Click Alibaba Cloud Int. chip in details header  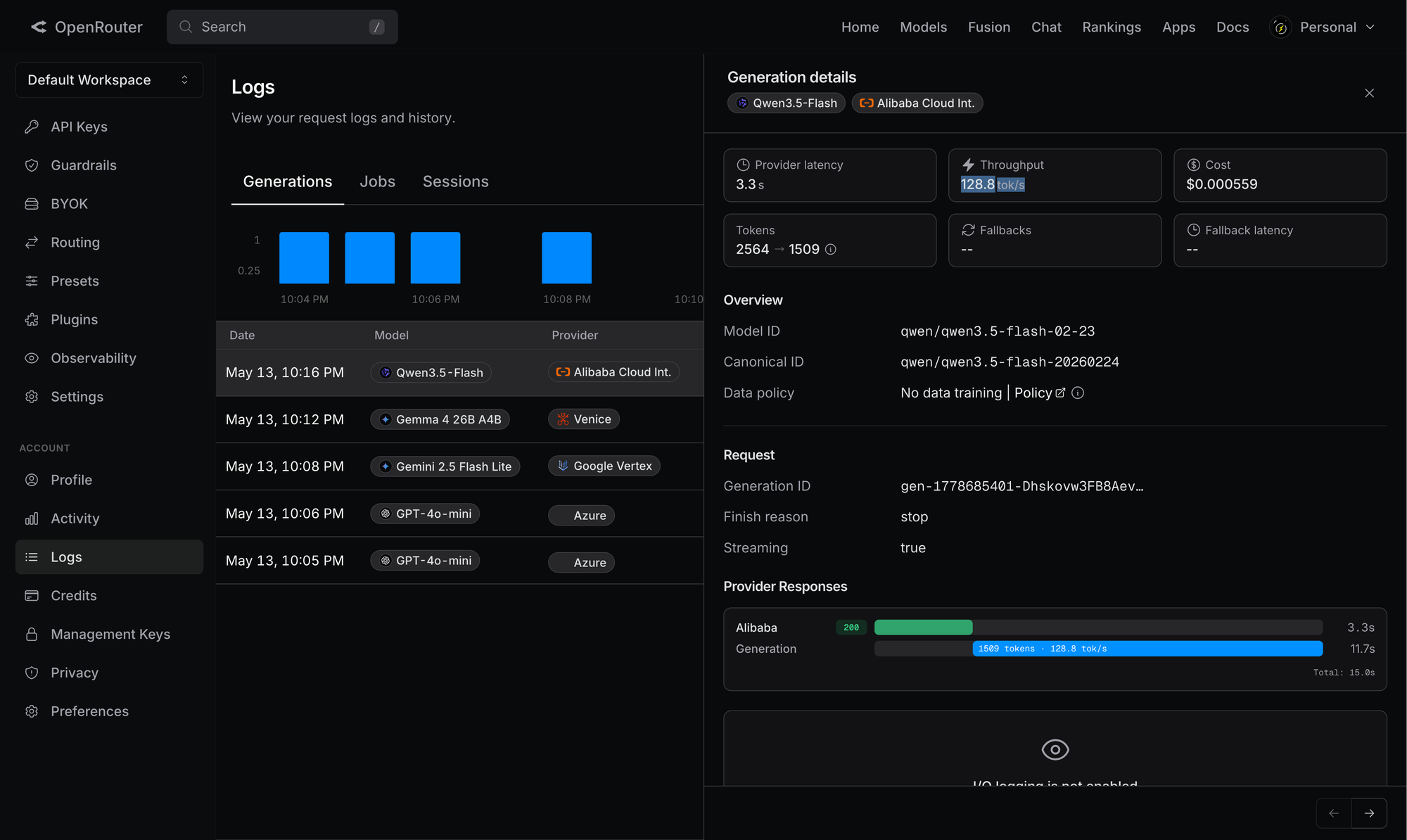[x=917, y=103]
